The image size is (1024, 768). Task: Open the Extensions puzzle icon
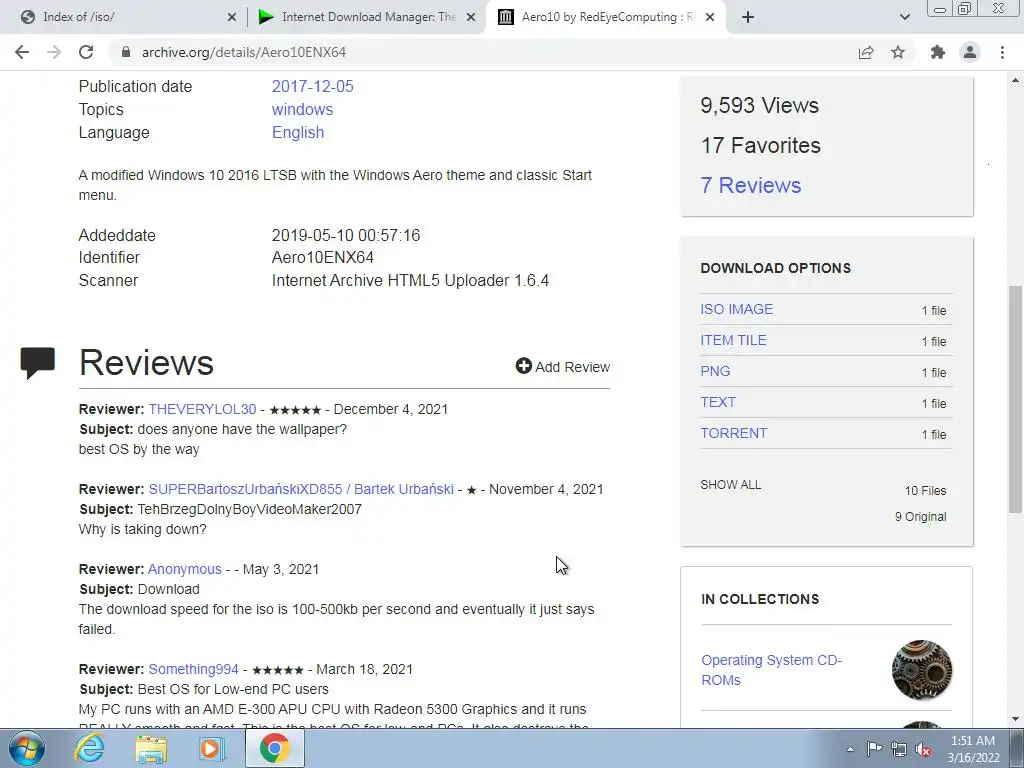pyautogui.click(x=938, y=52)
